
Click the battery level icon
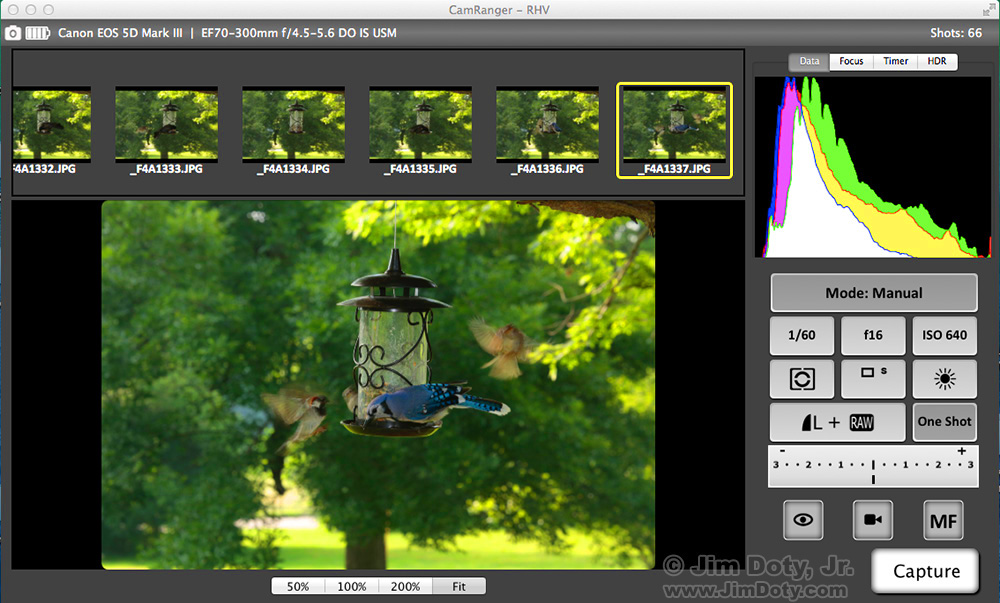(x=38, y=33)
